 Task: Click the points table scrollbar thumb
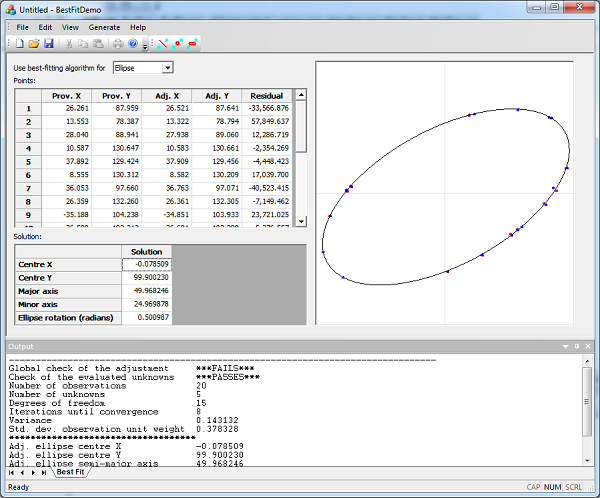[x=301, y=126]
